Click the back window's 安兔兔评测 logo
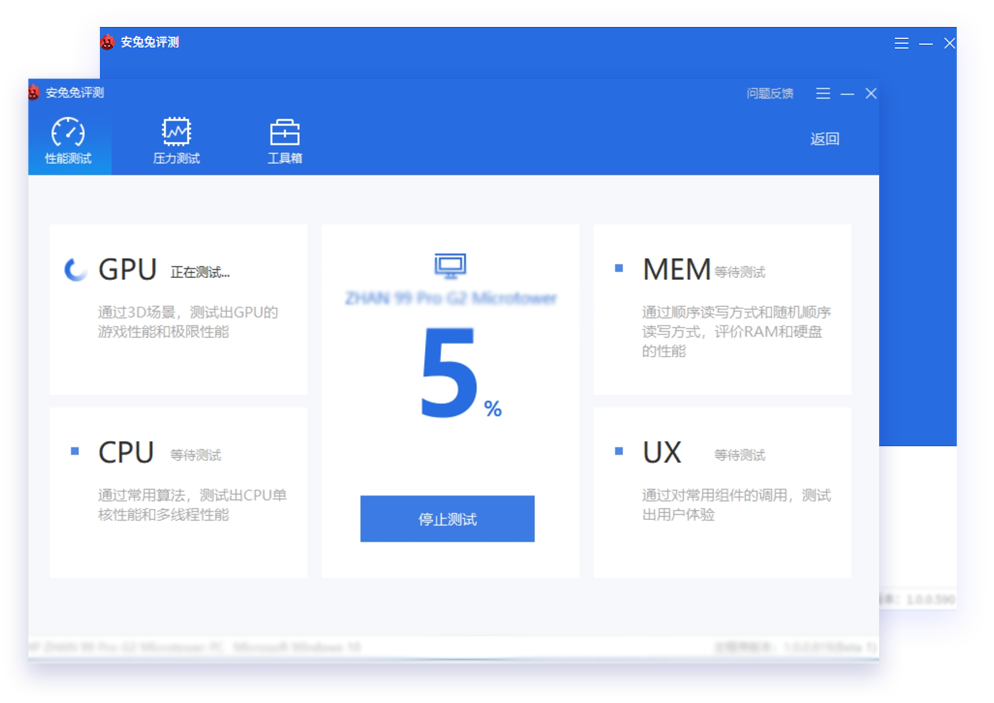 tap(107, 42)
